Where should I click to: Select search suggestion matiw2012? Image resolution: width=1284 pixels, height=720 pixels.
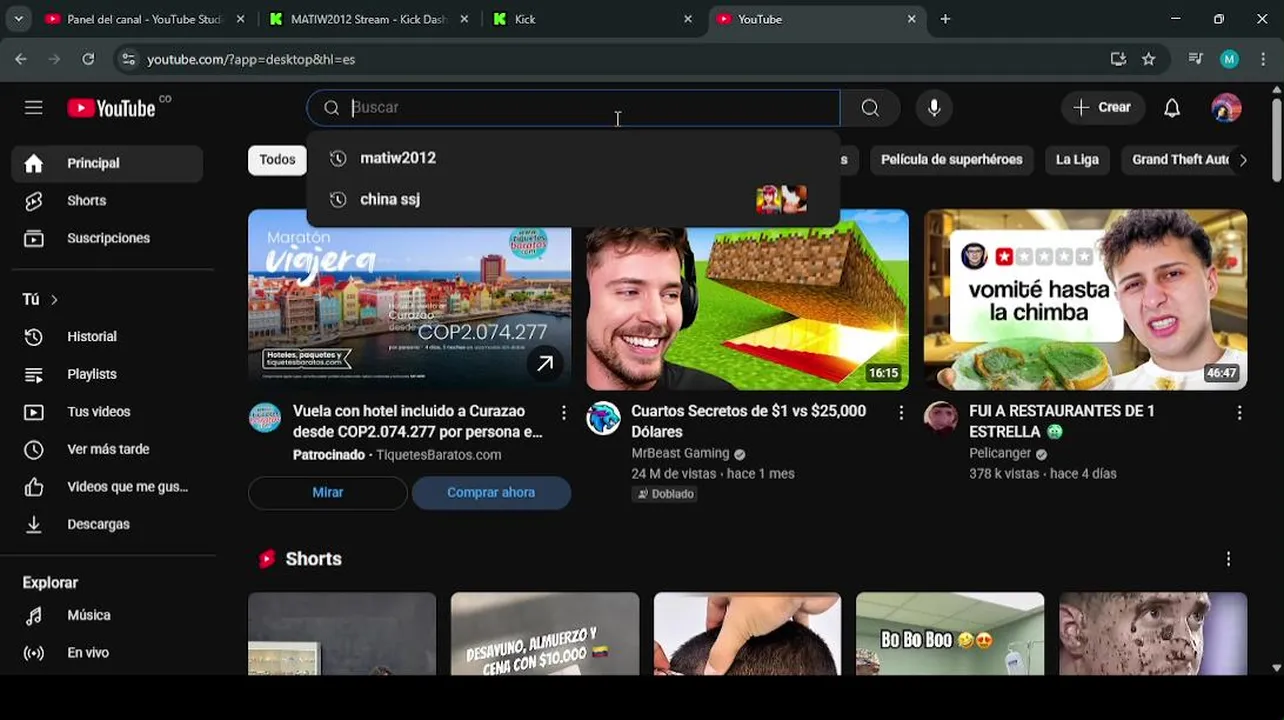click(573, 158)
